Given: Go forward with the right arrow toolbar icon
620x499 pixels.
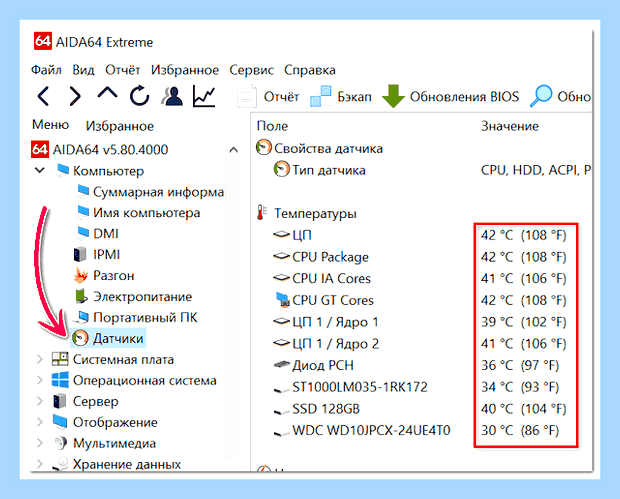Looking at the screenshot, I should pyautogui.click(x=75, y=96).
